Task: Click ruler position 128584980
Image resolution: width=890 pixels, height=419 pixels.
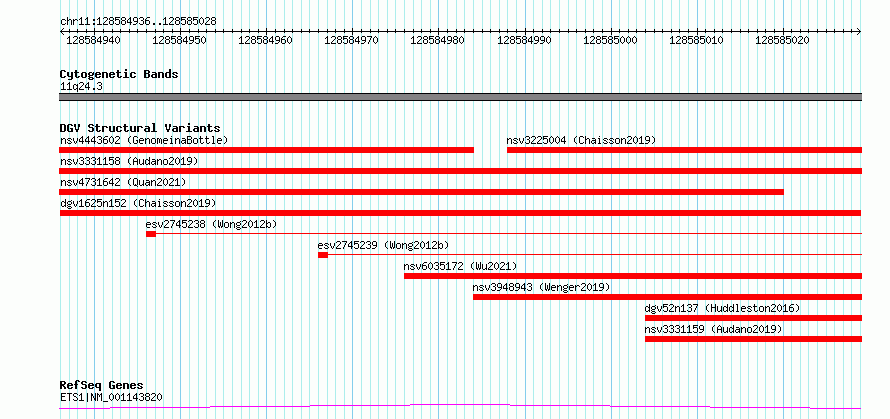Action: tap(438, 40)
